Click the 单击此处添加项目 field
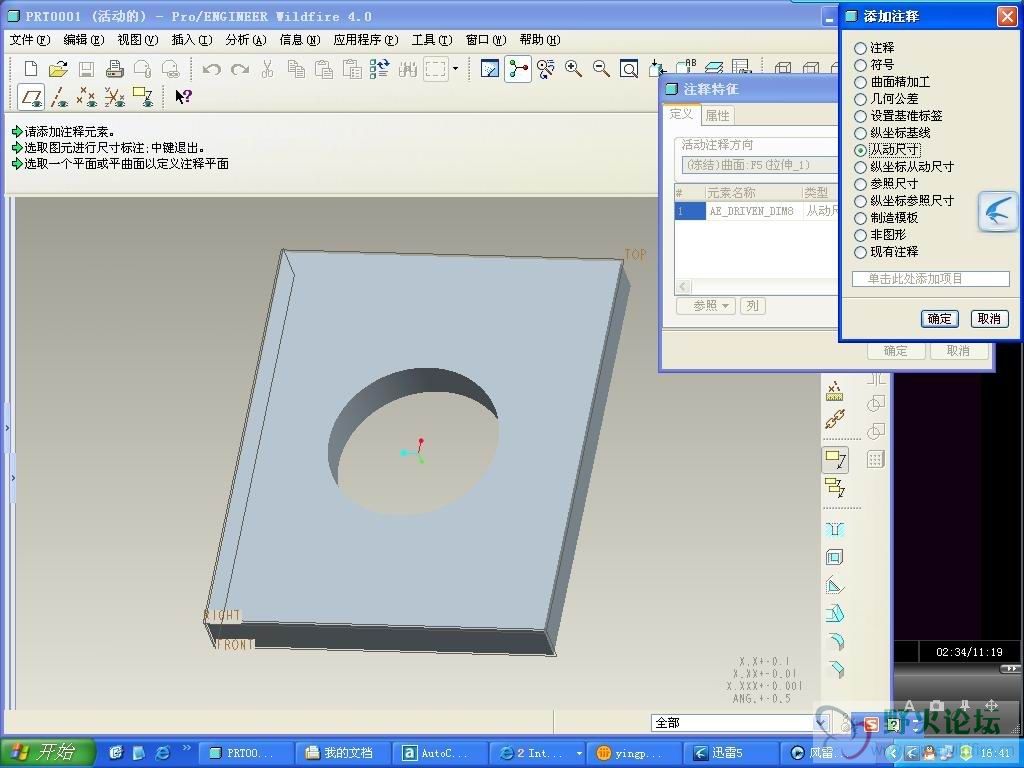Viewport: 1024px width, 768px height. [x=931, y=279]
